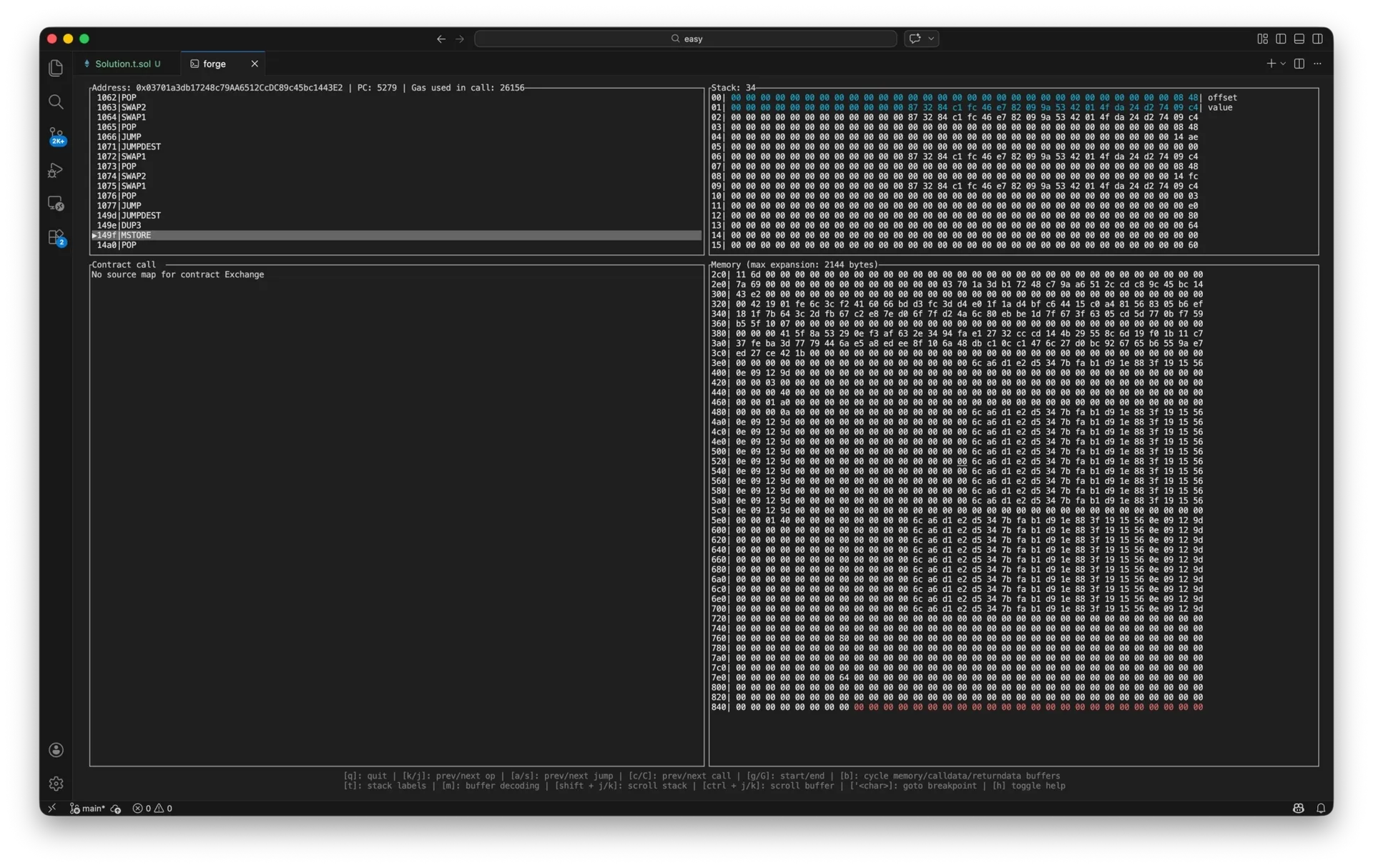
Task: Toggle the primary side bar visibility
Action: point(1281,39)
